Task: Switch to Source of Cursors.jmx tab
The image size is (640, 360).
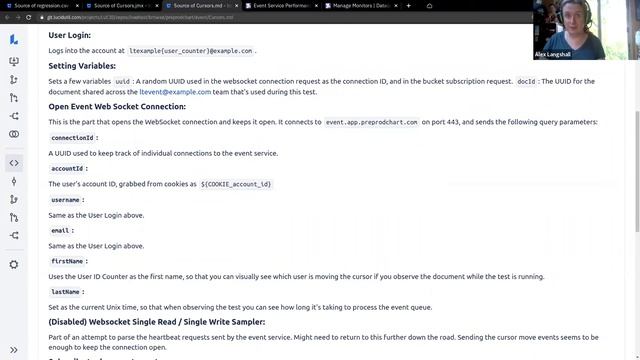Action: click(122, 6)
